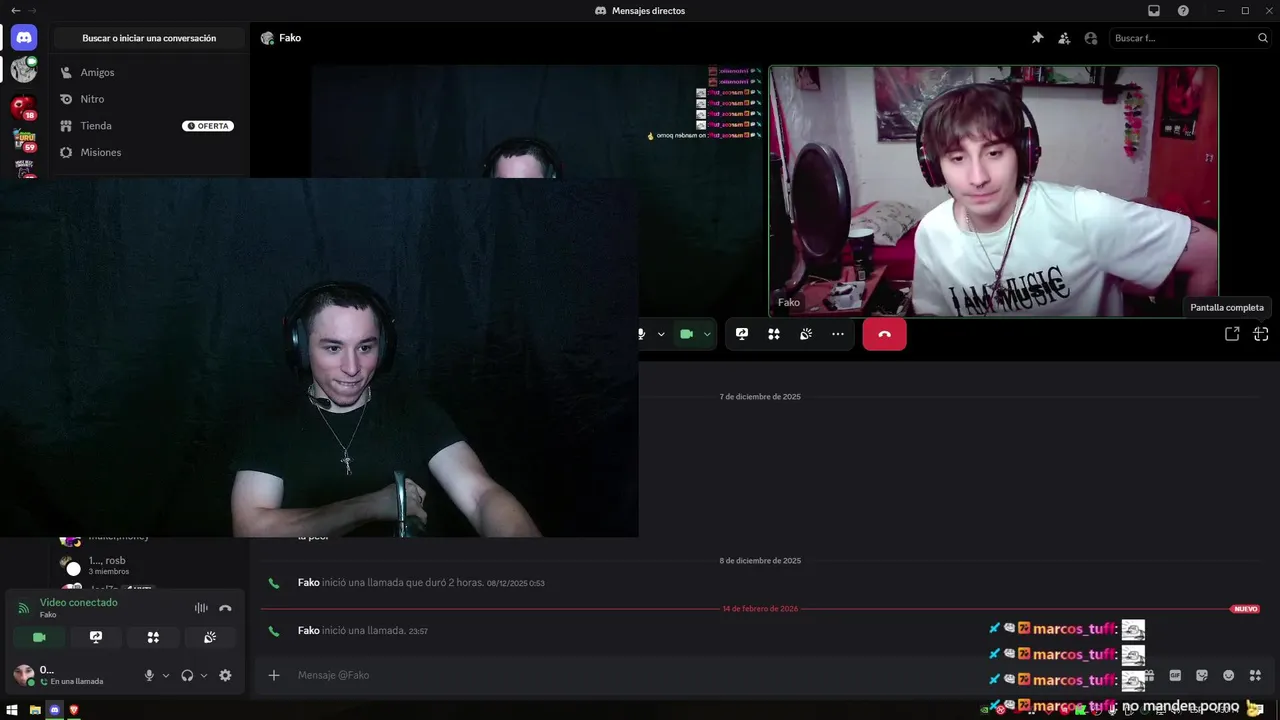Image resolution: width=1280 pixels, height=720 pixels.
Task: Go back with the title bar arrow
Action: (15, 10)
